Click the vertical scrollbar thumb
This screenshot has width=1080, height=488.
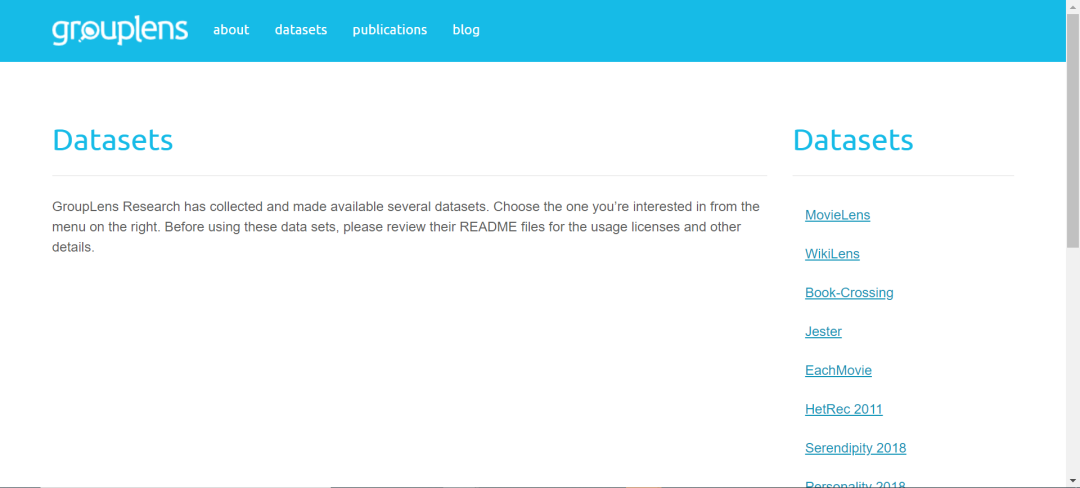[1073, 129]
